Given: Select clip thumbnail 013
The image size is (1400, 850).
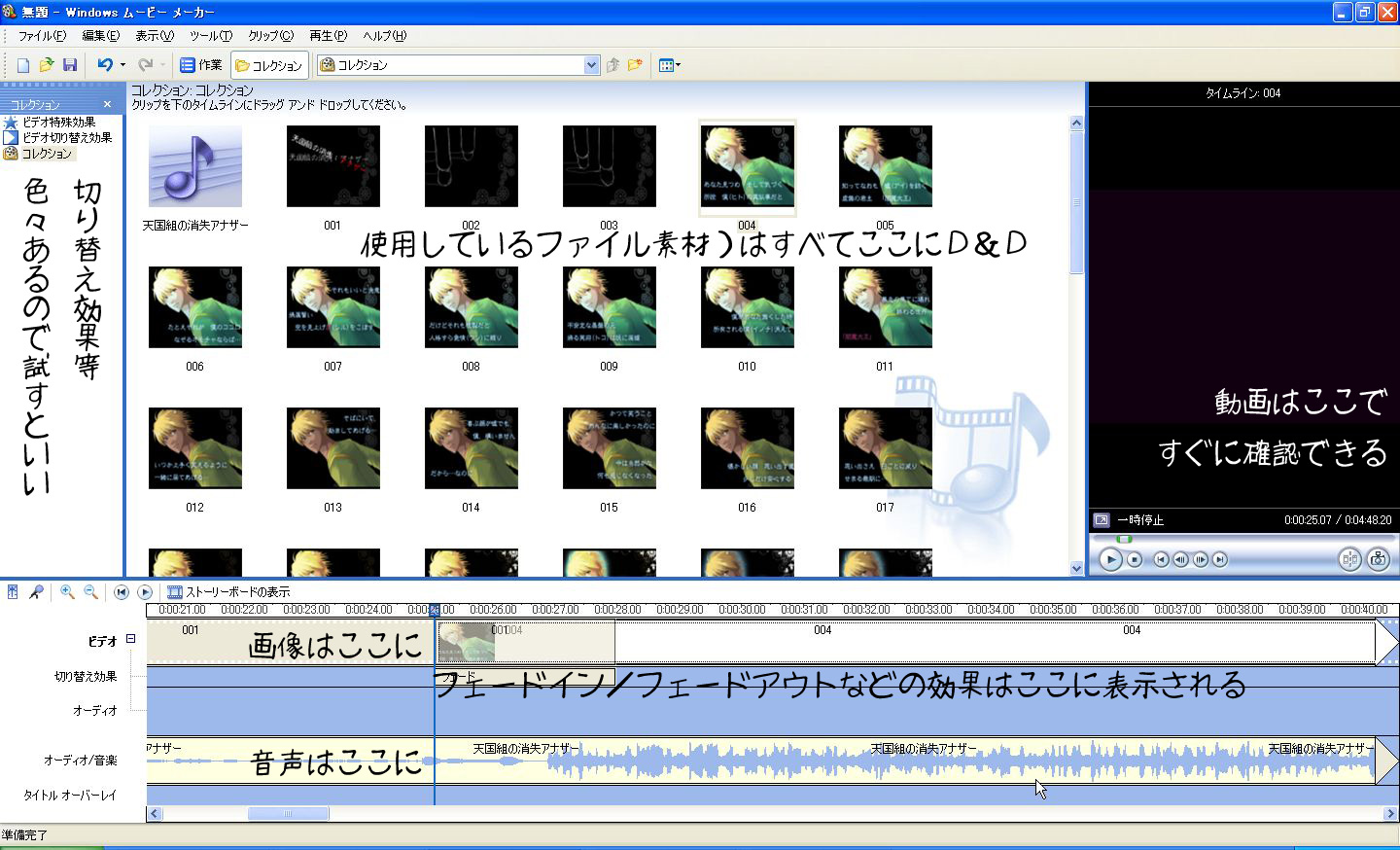Looking at the screenshot, I should pyautogui.click(x=332, y=448).
